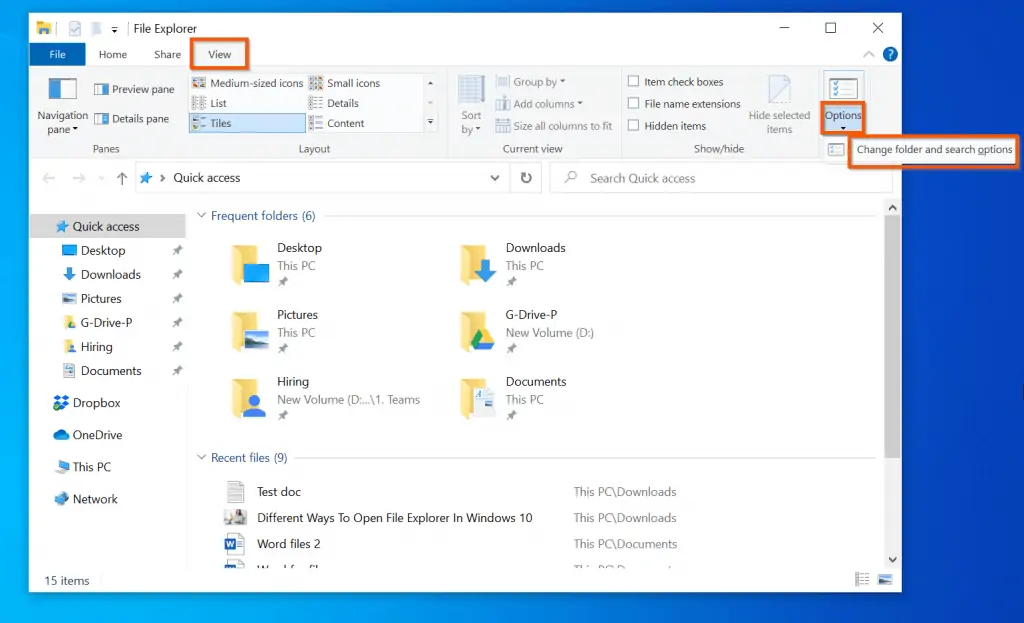The height and width of the screenshot is (623, 1024).
Task: Open the Sort by menu
Action: click(471, 106)
